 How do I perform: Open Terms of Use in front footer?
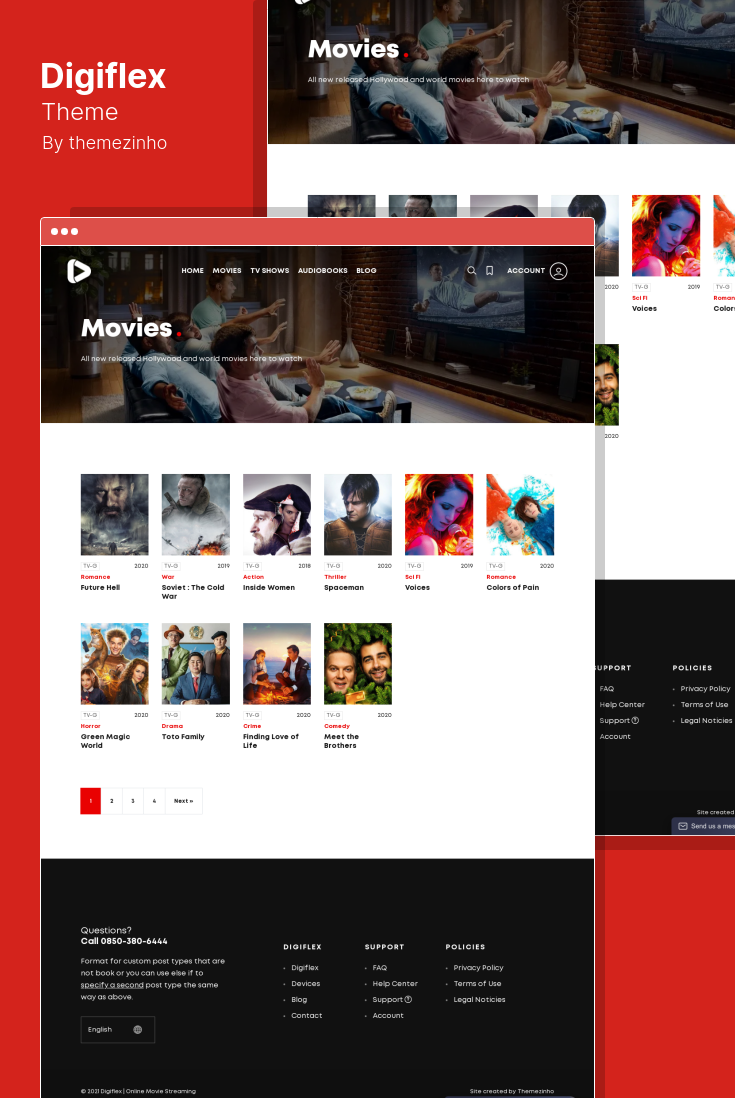[x=477, y=984]
